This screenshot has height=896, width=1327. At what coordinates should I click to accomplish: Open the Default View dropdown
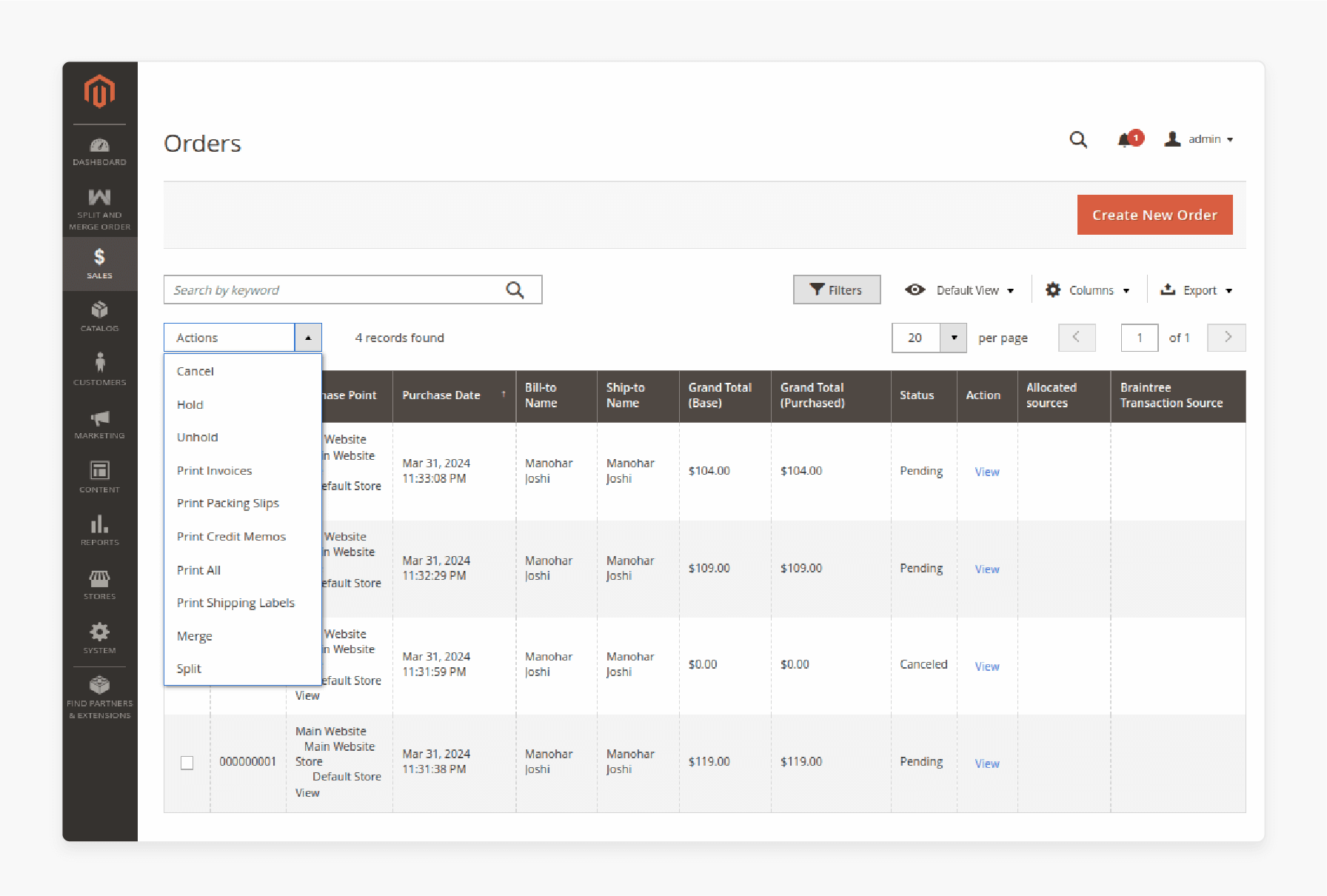click(960, 290)
